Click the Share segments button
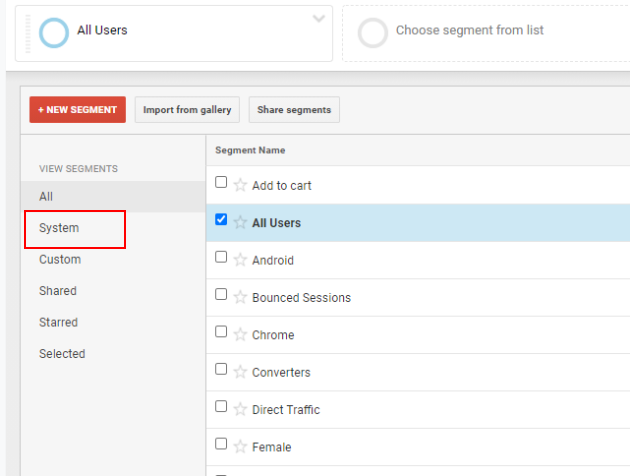The width and height of the screenshot is (630, 476). coord(294,110)
